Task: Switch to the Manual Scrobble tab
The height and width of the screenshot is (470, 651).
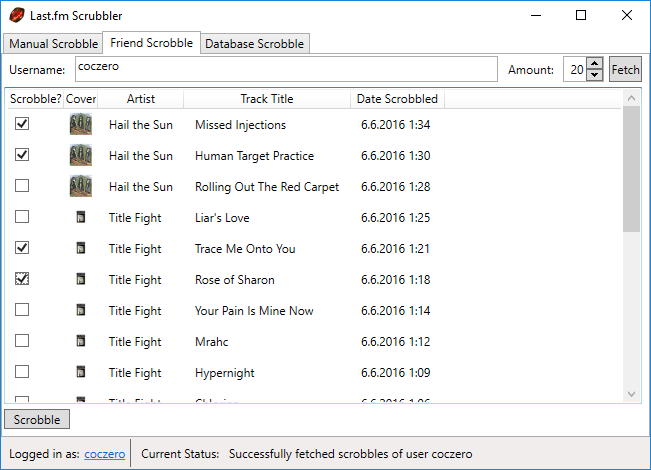Action: (53, 44)
